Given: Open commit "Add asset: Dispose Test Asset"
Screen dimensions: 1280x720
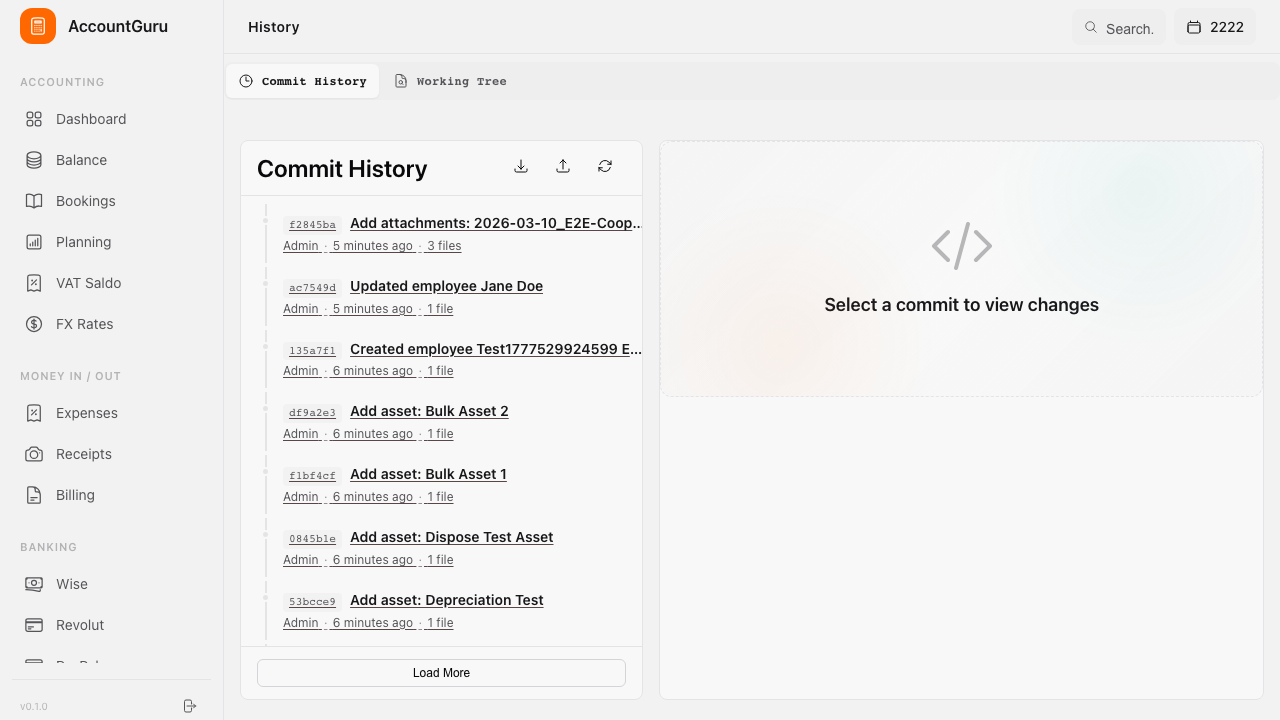Looking at the screenshot, I should click(x=451, y=538).
